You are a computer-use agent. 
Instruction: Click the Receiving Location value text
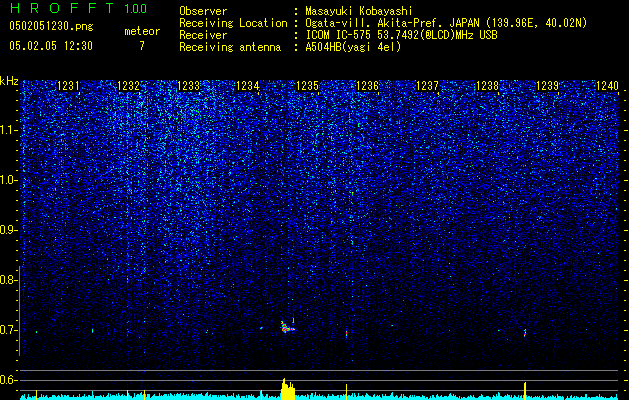[446, 23]
